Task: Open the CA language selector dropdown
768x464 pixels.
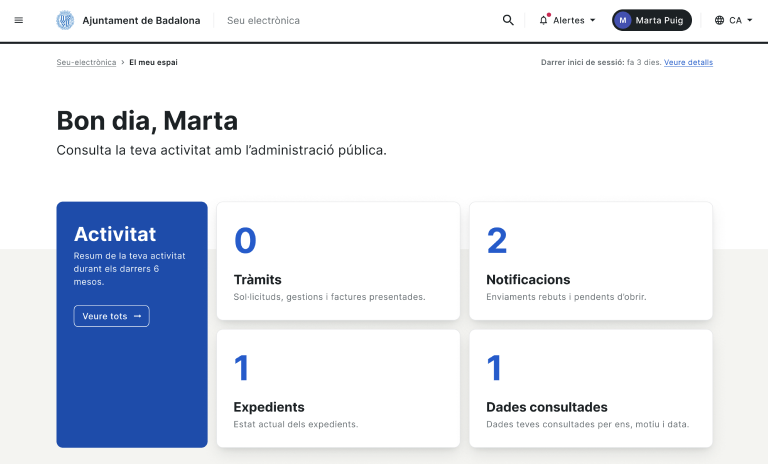Action: tap(749, 20)
